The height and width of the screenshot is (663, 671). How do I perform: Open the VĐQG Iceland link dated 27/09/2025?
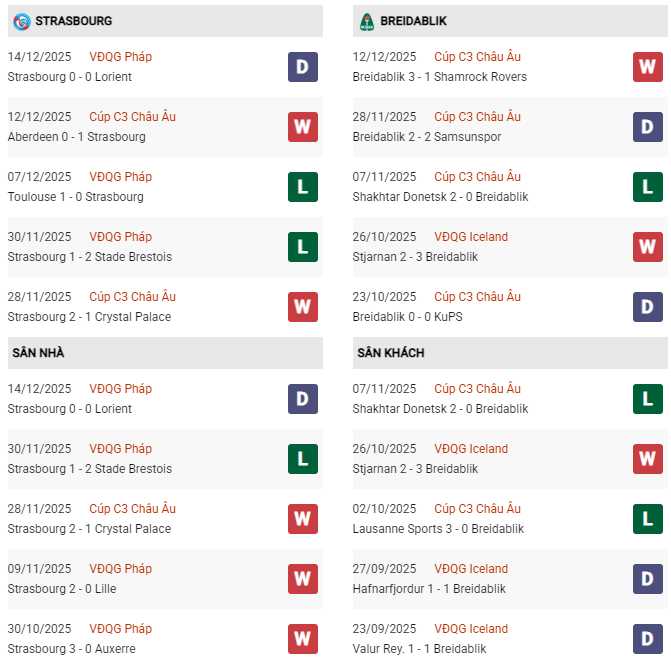click(471, 569)
